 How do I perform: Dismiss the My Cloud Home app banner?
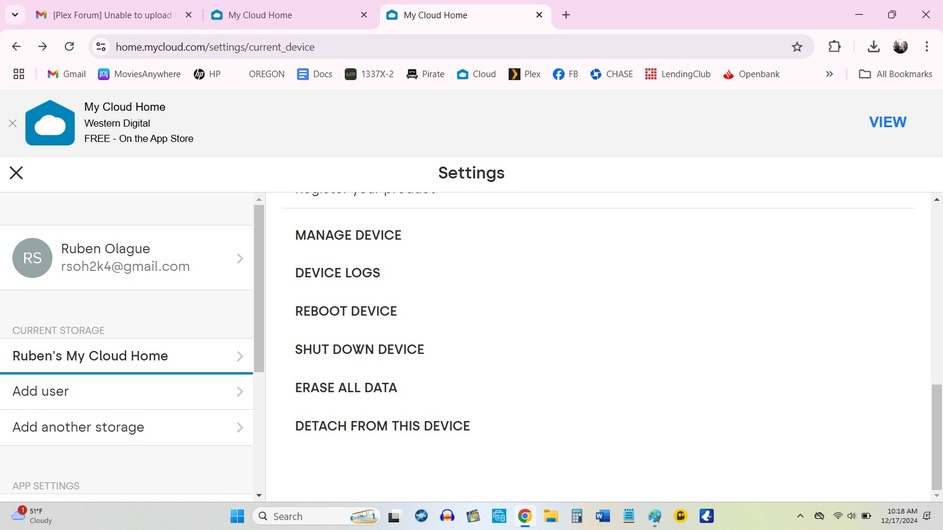coord(13,123)
